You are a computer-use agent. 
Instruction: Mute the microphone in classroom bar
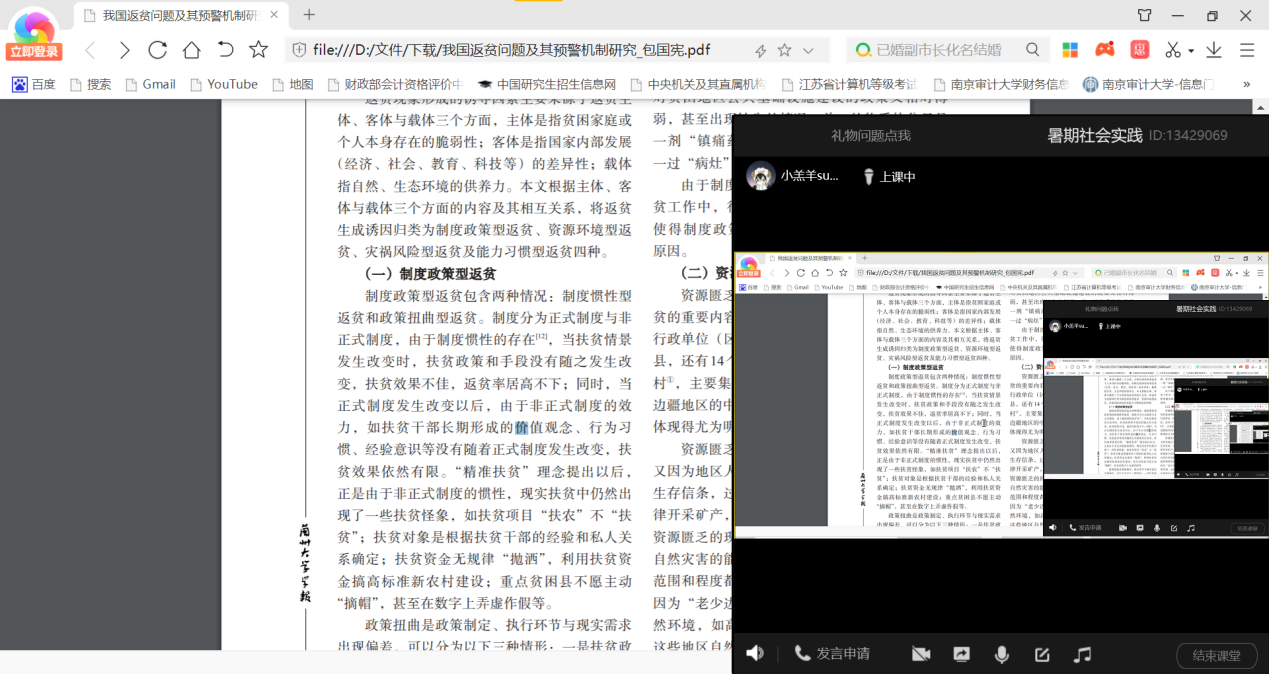[1001, 654]
